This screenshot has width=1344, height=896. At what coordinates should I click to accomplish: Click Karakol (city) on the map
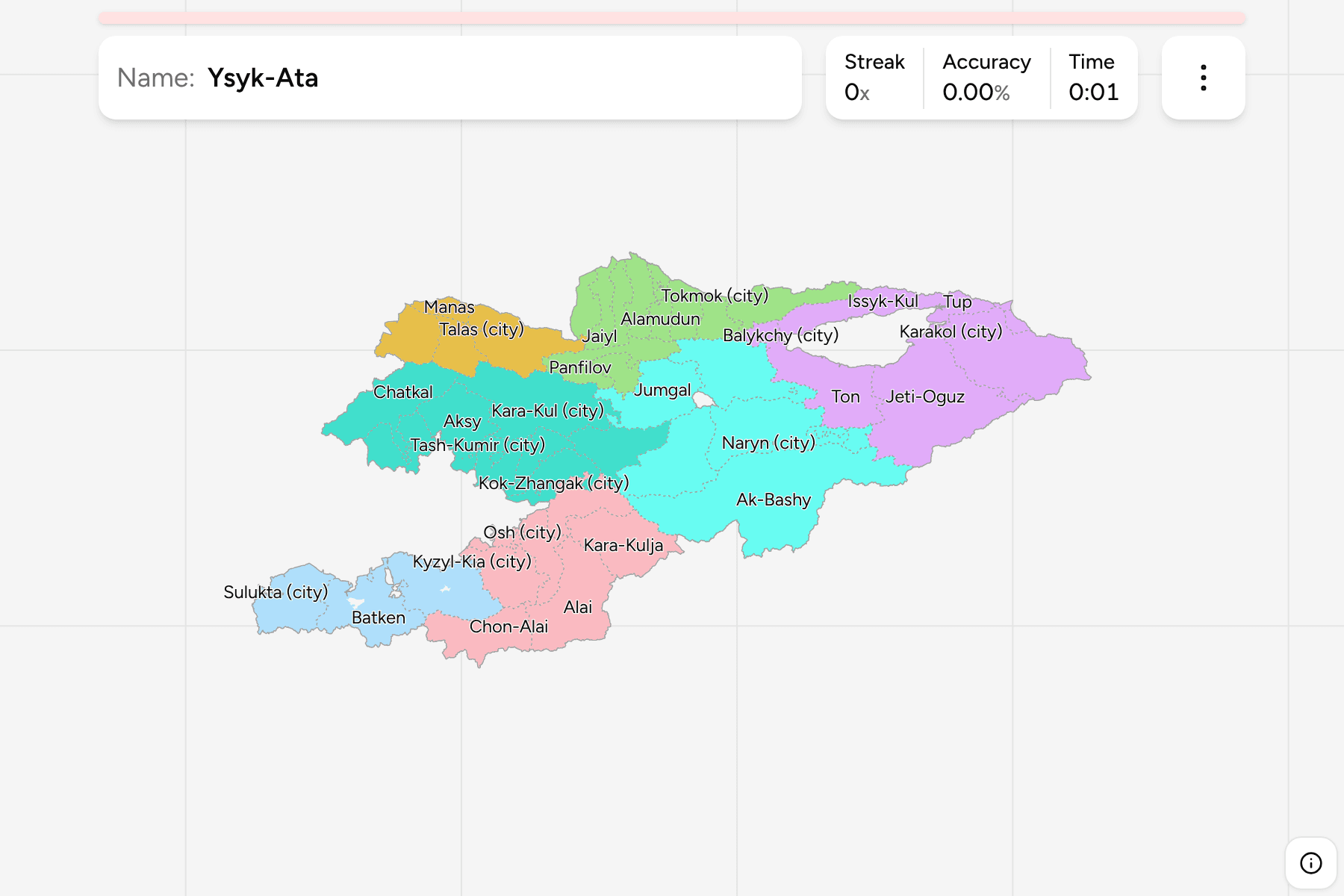pos(951,332)
